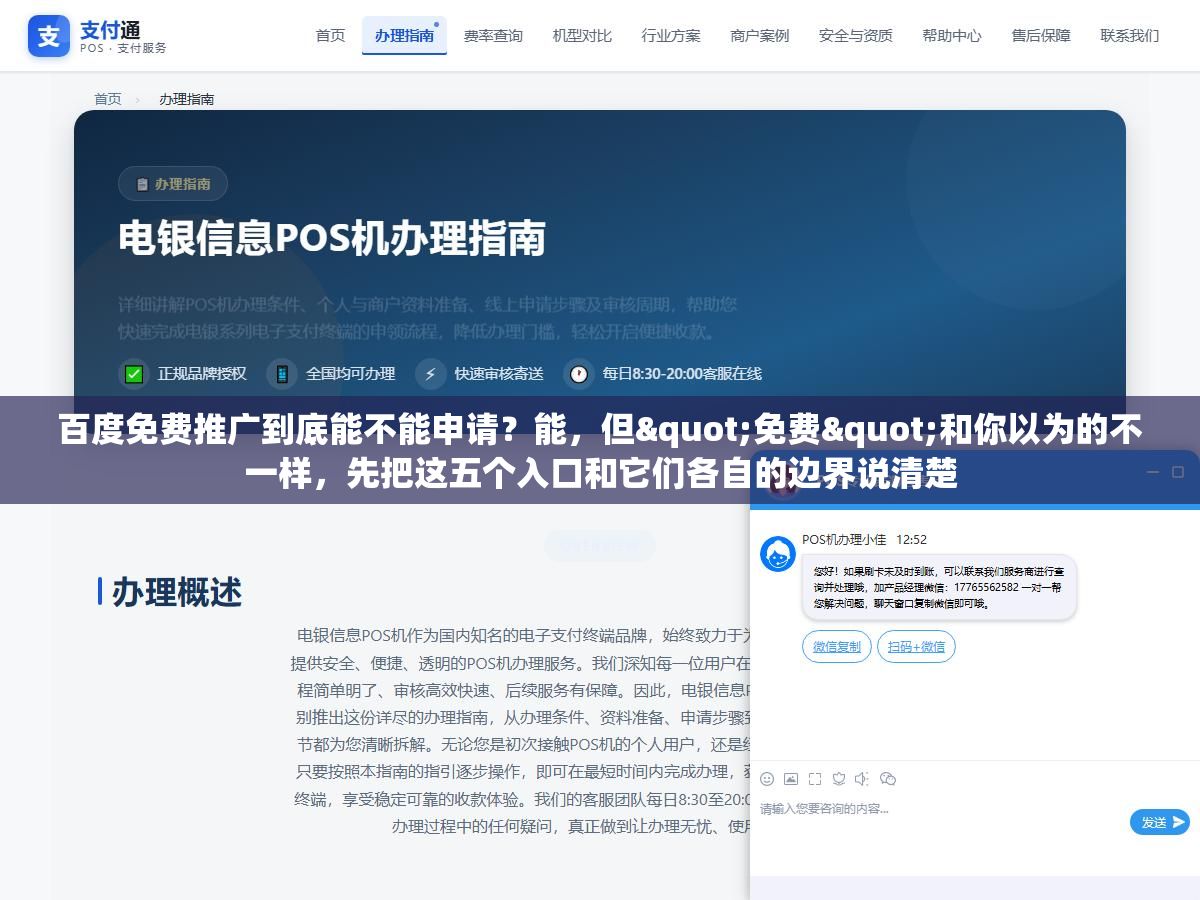Screen dimensions: 1200x900
Task: Click the lightning icon beside 快速审核寄送
Action: pyautogui.click(x=431, y=374)
